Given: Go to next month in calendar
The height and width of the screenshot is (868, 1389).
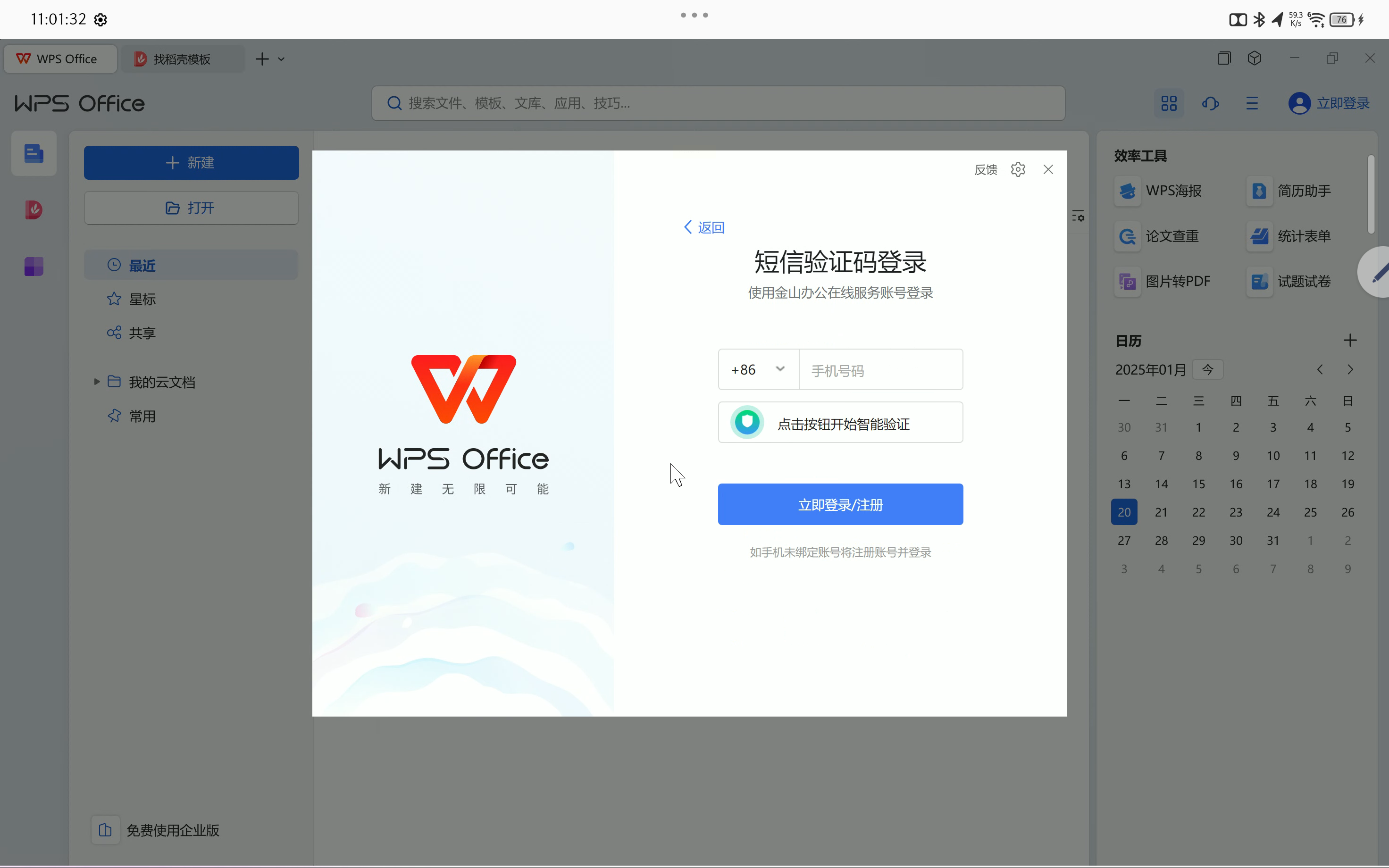Looking at the screenshot, I should point(1350,370).
